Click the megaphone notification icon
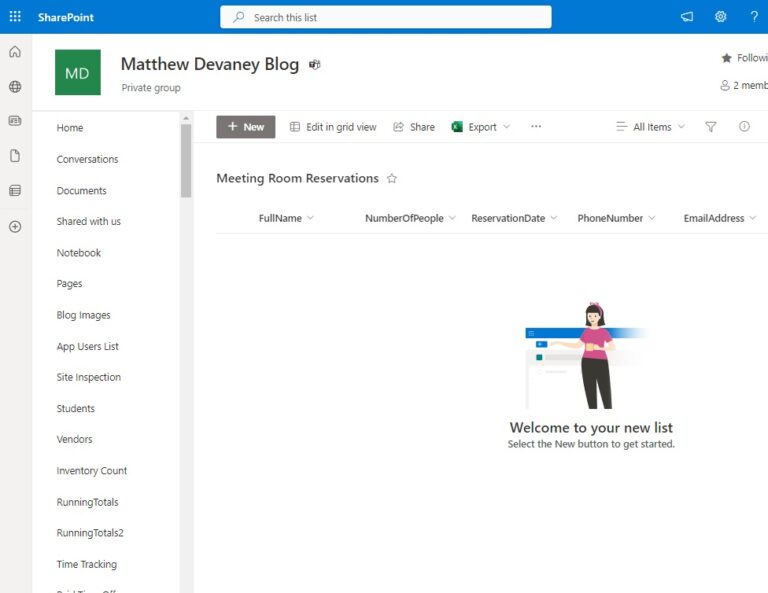 tap(687, 17)
